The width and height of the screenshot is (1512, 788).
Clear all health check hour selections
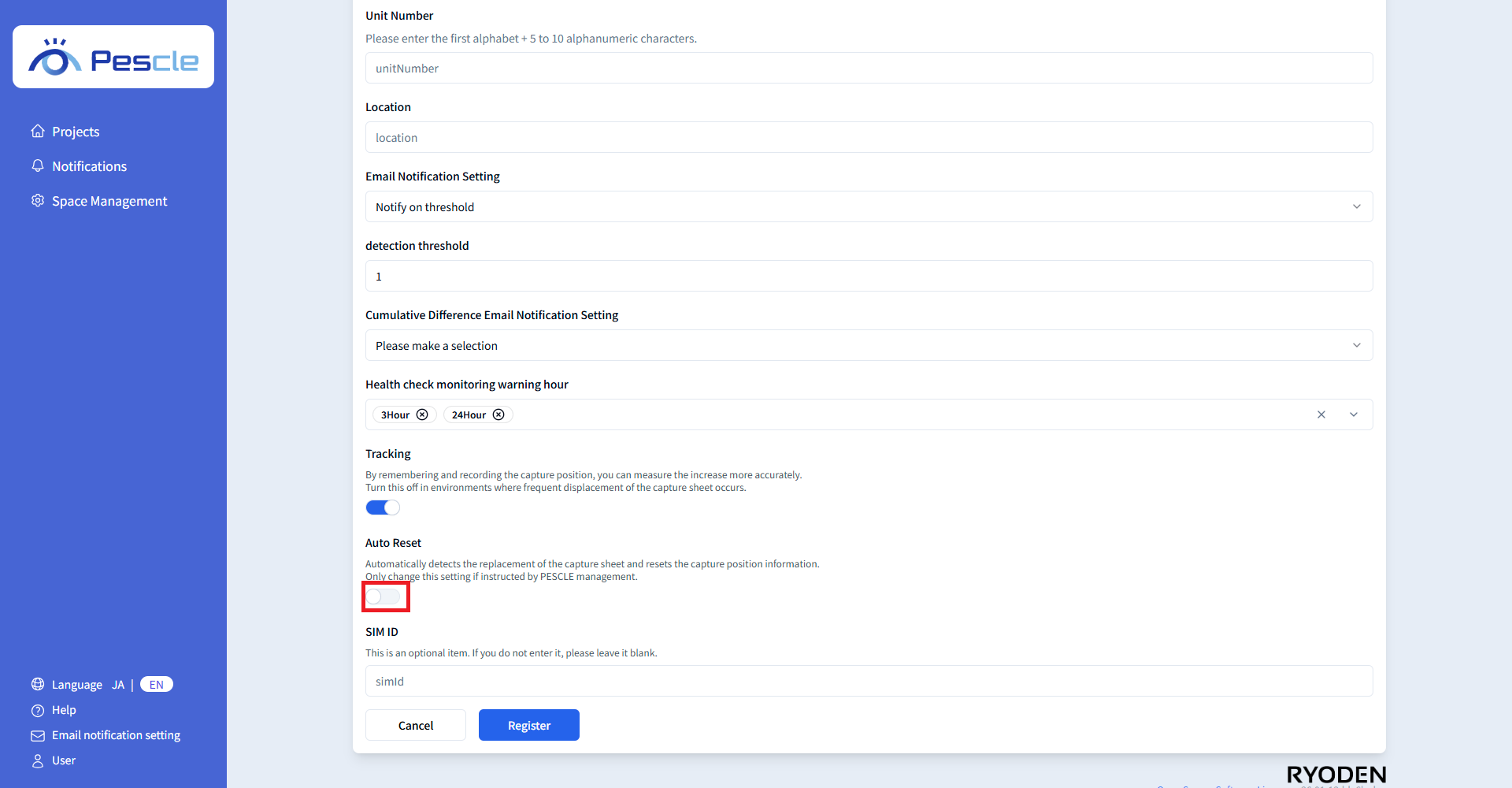1321,414
